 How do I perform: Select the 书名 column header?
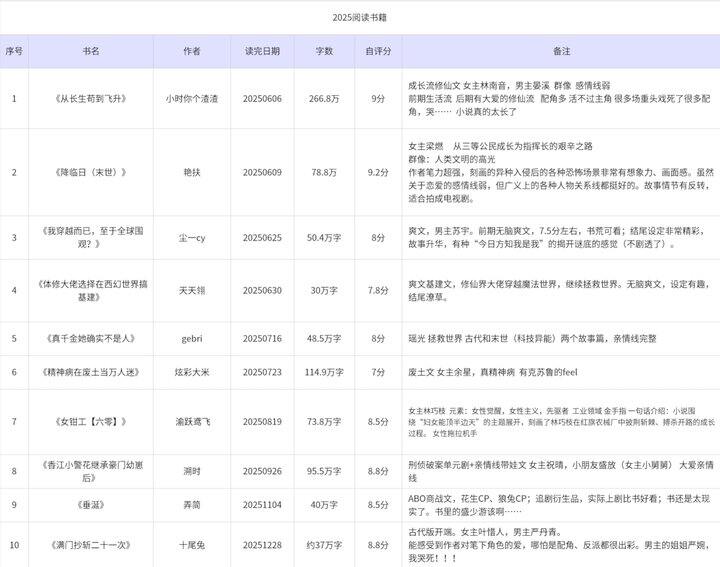tap(91, 51)
